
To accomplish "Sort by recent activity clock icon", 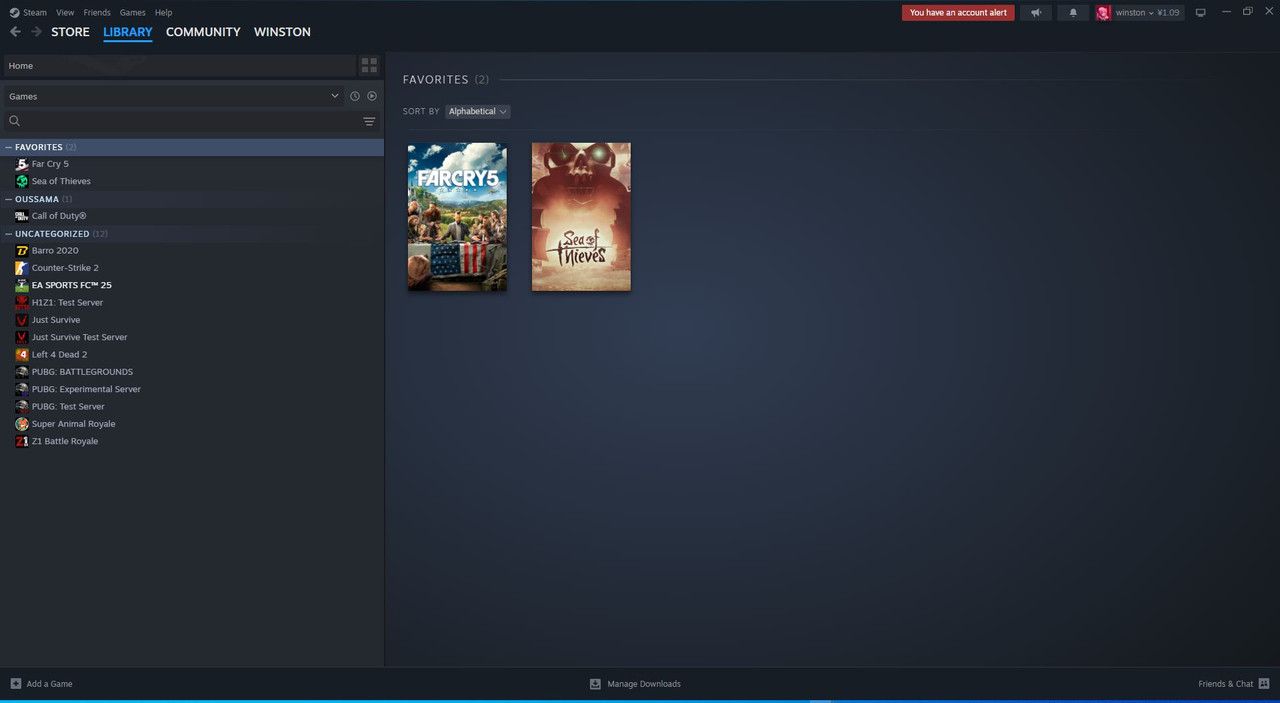I will click(354, 96).
